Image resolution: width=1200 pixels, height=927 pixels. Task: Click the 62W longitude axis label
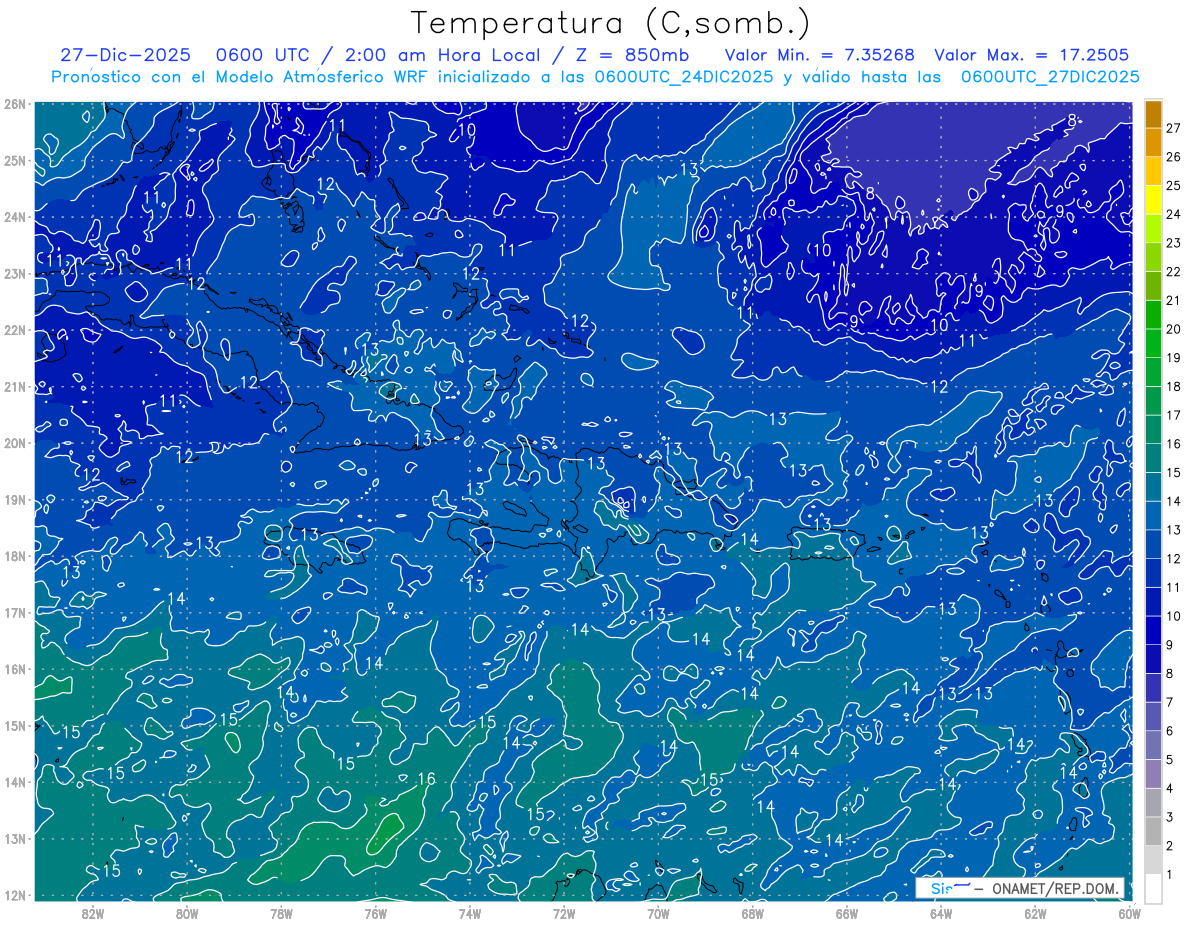1035,912
